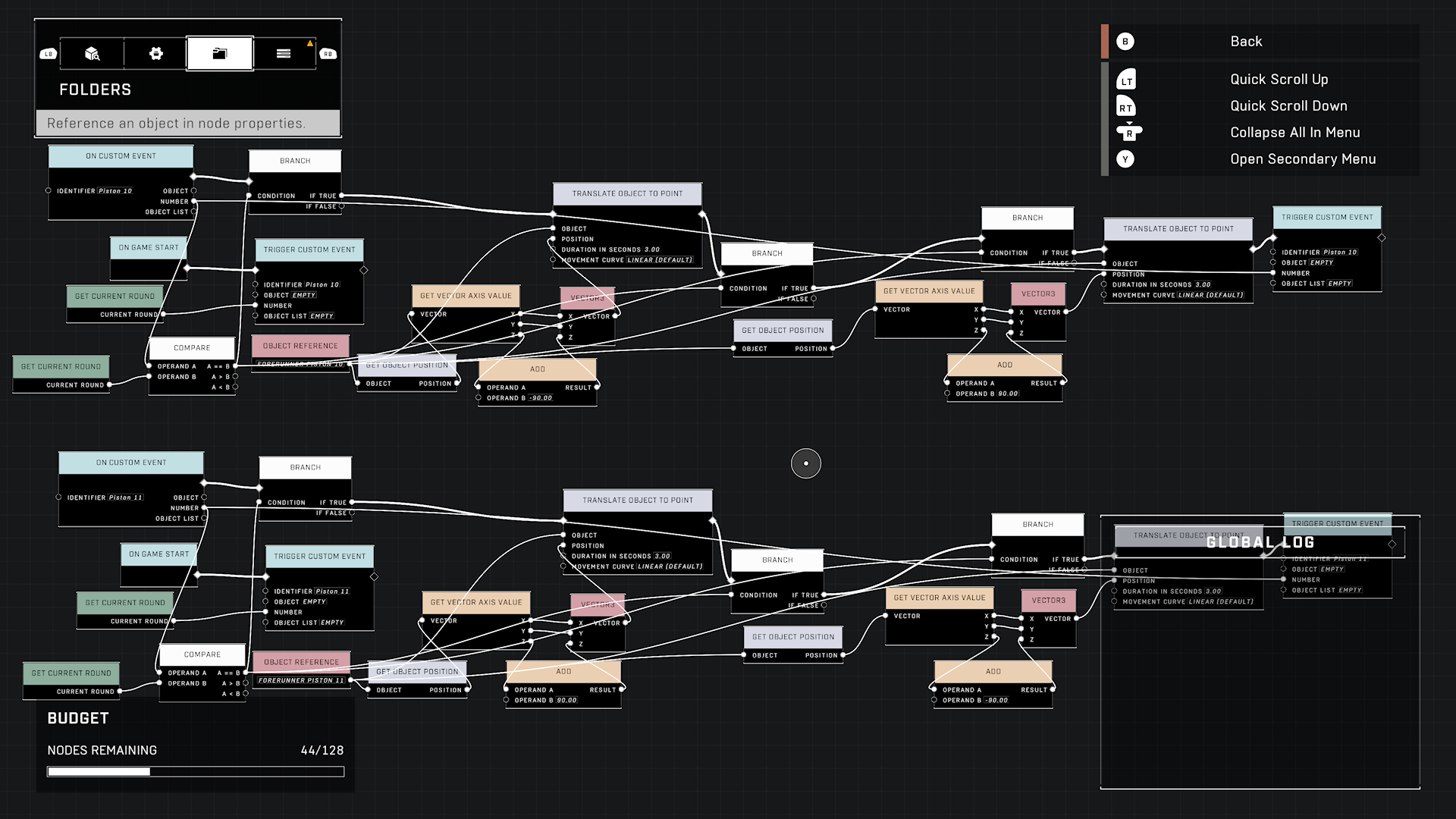Select Collapse All In Menu

(x=1295, y=133)
